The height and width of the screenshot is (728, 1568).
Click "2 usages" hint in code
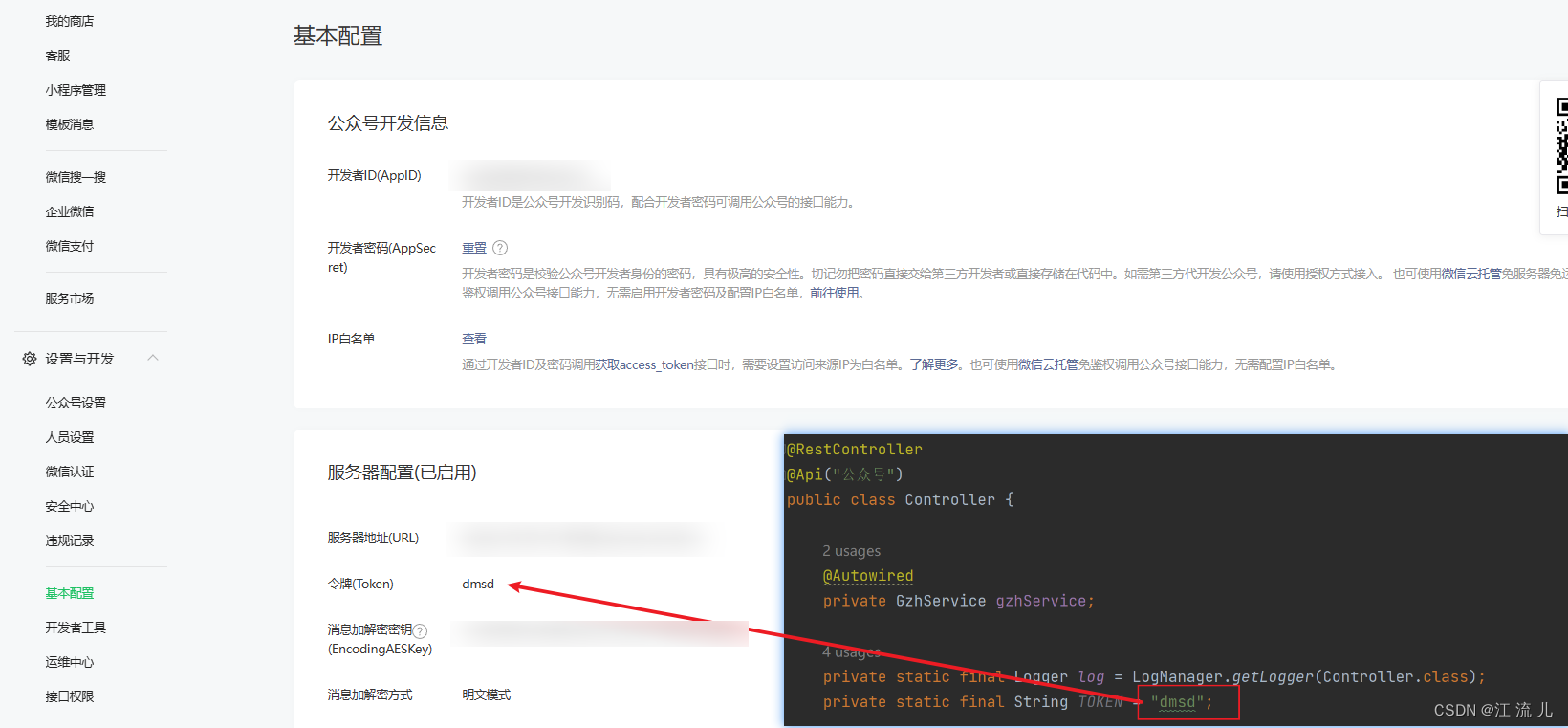[x=852, y=551]
